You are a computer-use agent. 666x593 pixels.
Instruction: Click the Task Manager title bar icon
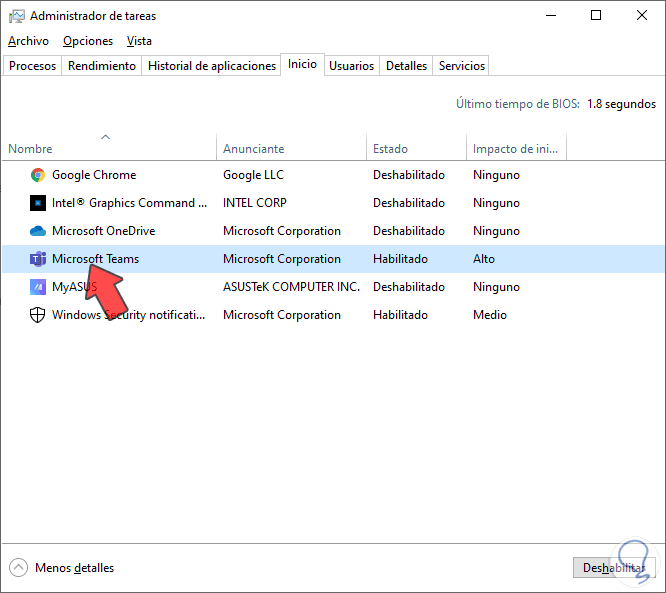(17, 16)
